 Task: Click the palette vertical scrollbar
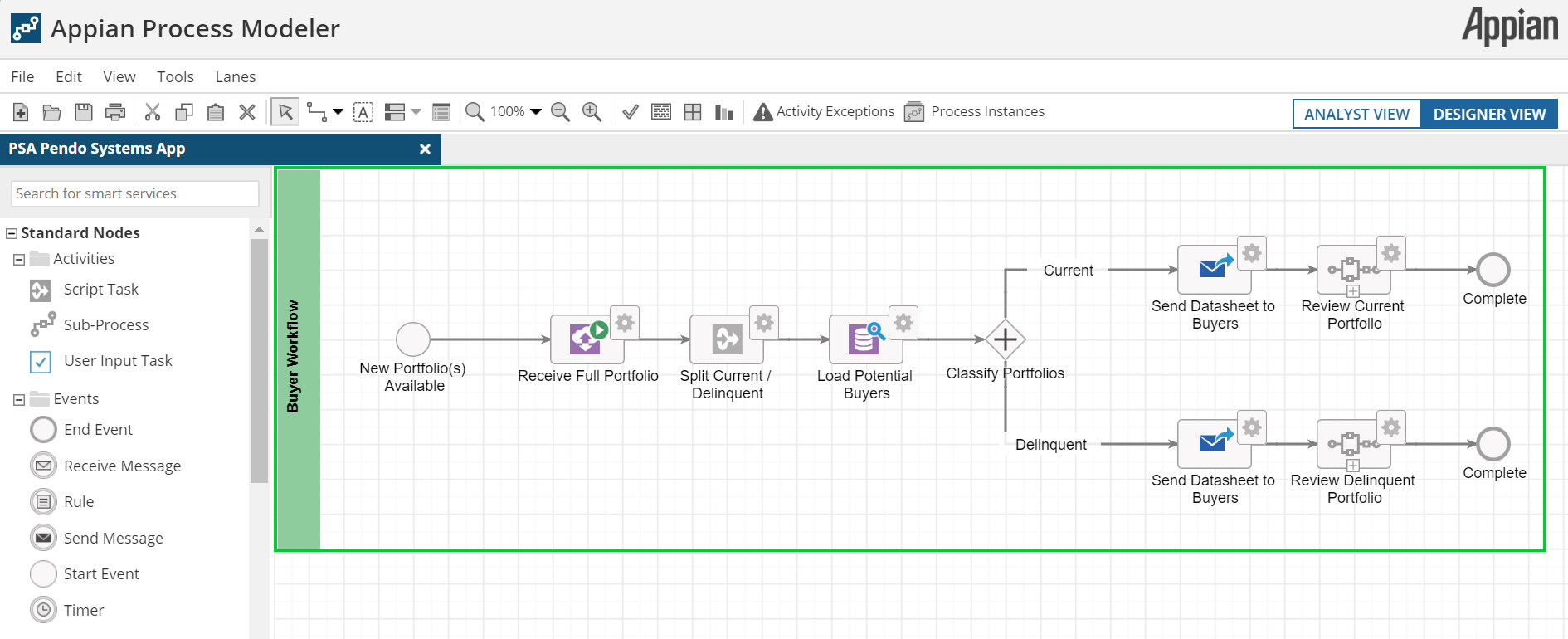(259, 360)
